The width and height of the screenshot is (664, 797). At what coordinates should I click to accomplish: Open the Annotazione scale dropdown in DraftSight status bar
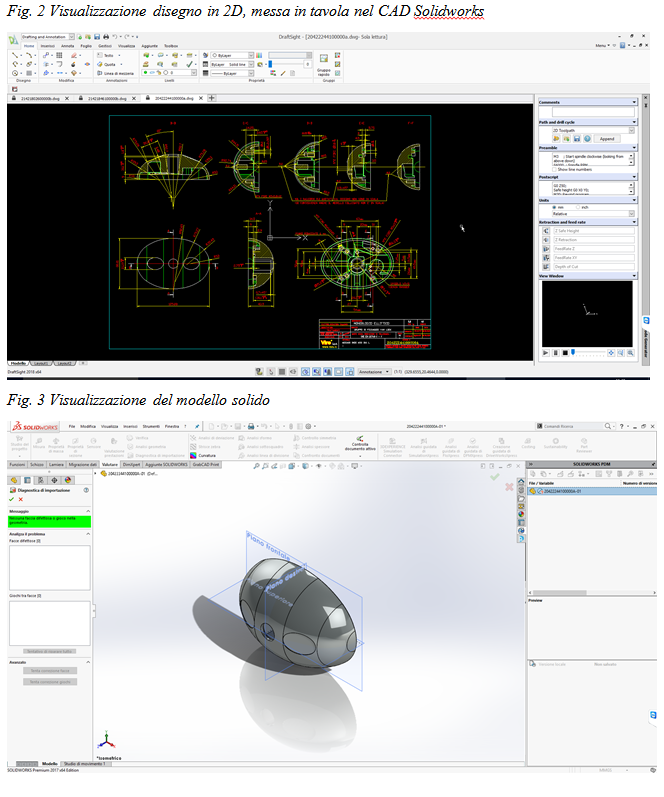pos(374,372)
